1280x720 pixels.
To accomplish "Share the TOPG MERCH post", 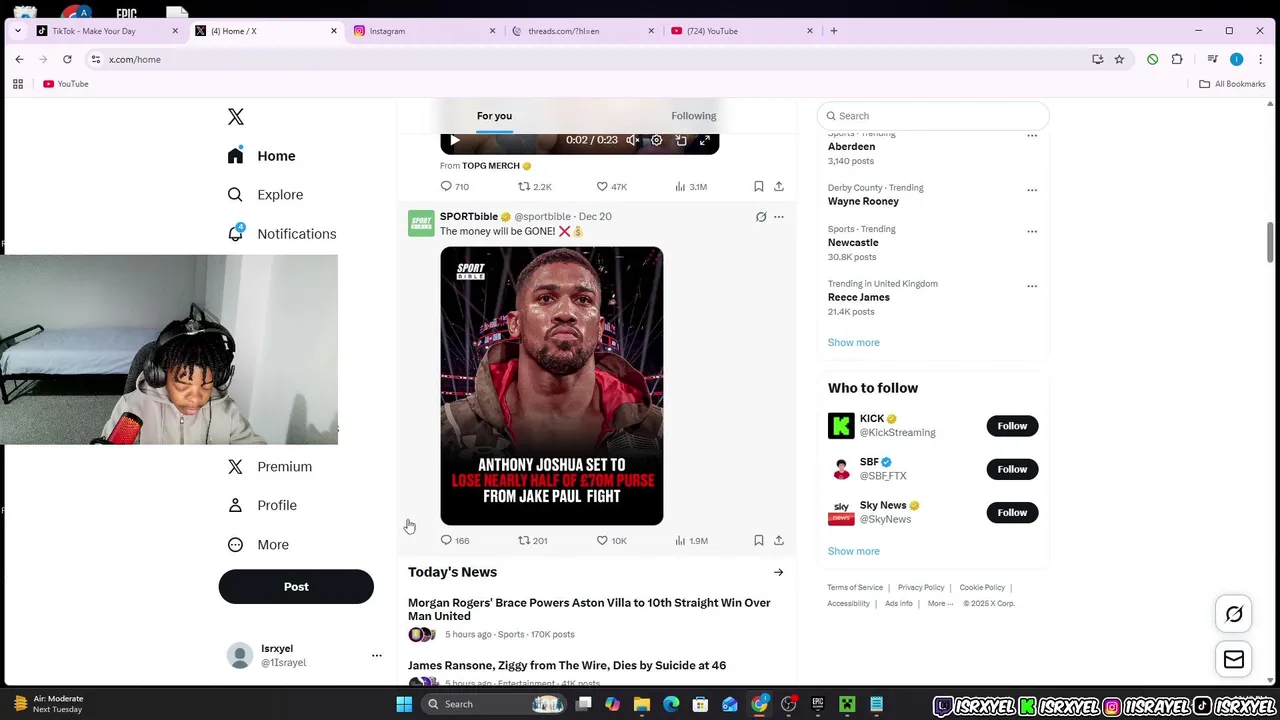I will (x=779, y=187).
